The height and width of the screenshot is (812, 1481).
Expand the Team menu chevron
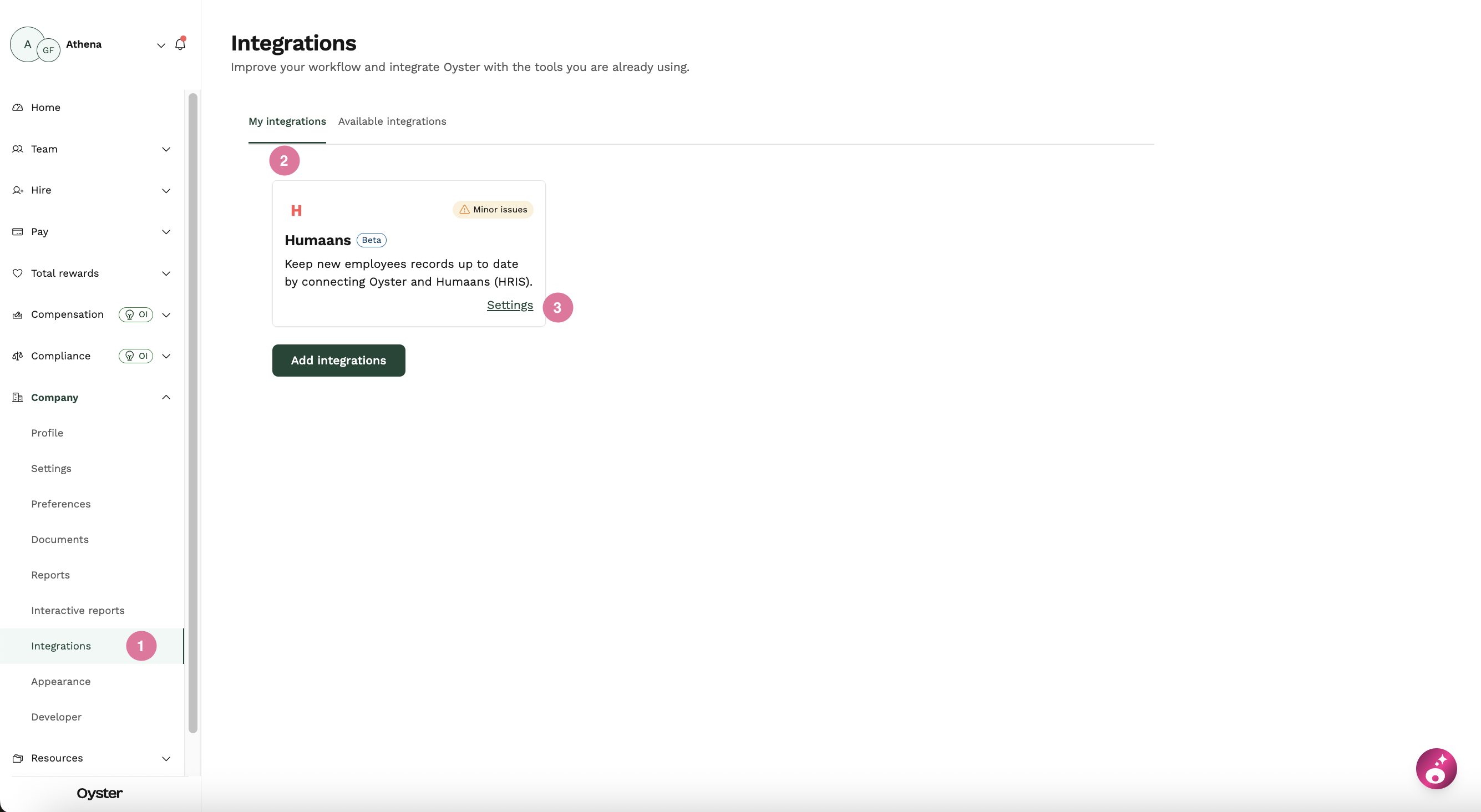tap(166, 149)
